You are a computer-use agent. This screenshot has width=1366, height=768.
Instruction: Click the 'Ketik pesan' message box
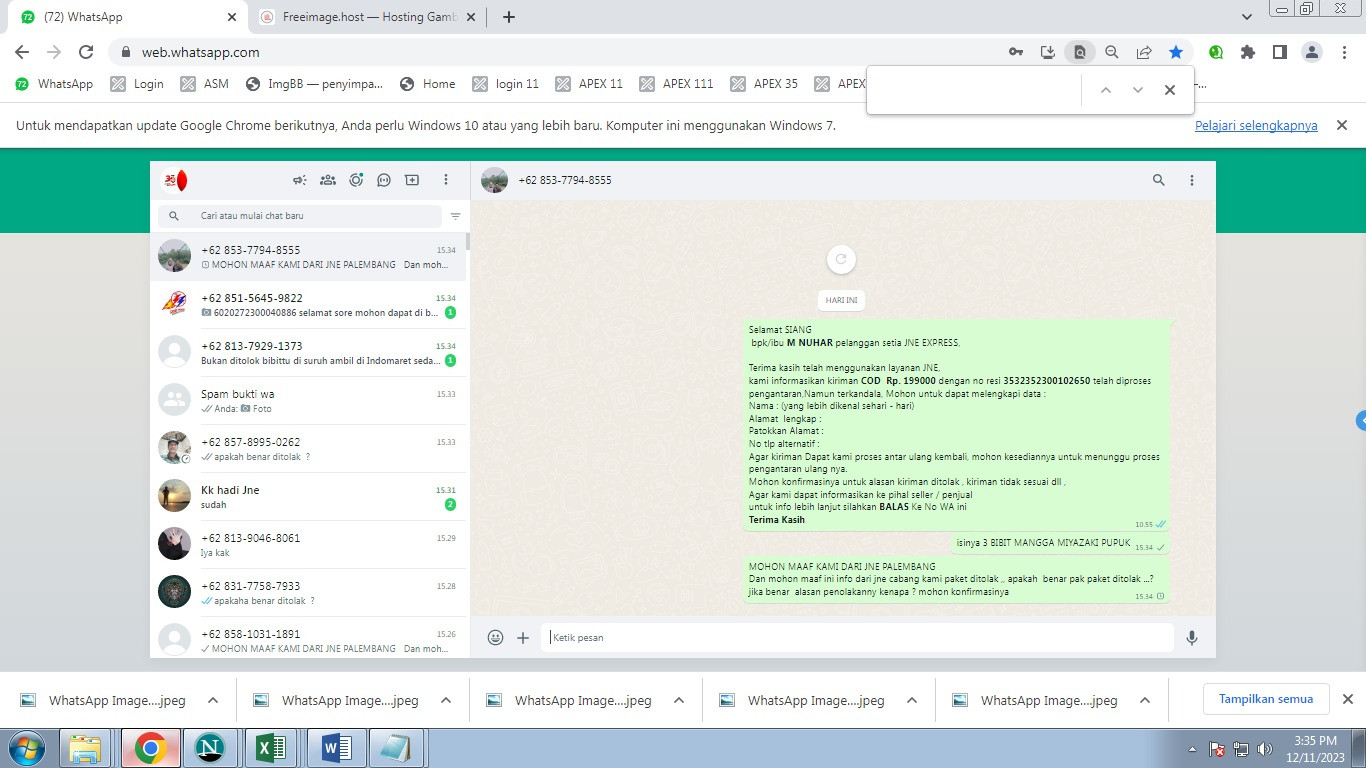(x=857, y=637)
